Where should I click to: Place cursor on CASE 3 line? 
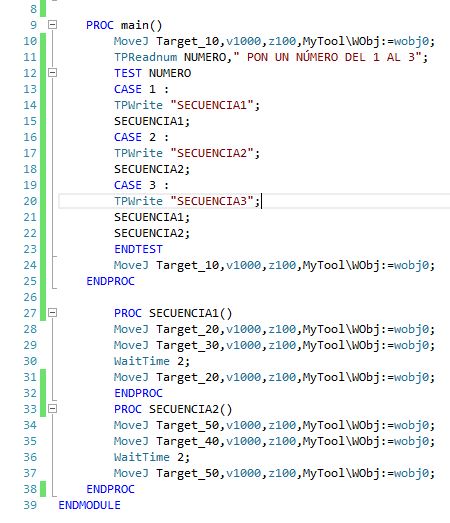(x=141, y=185)
